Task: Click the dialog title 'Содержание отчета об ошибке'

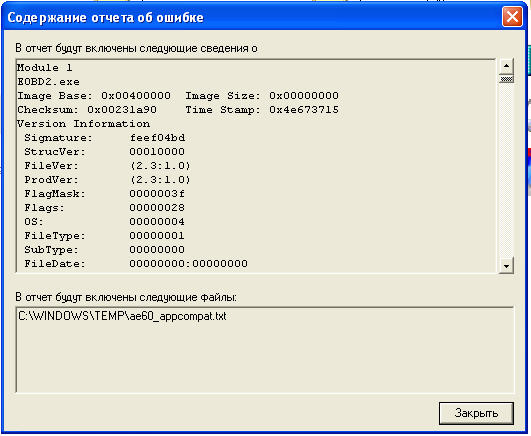Action: coord(105,17)
